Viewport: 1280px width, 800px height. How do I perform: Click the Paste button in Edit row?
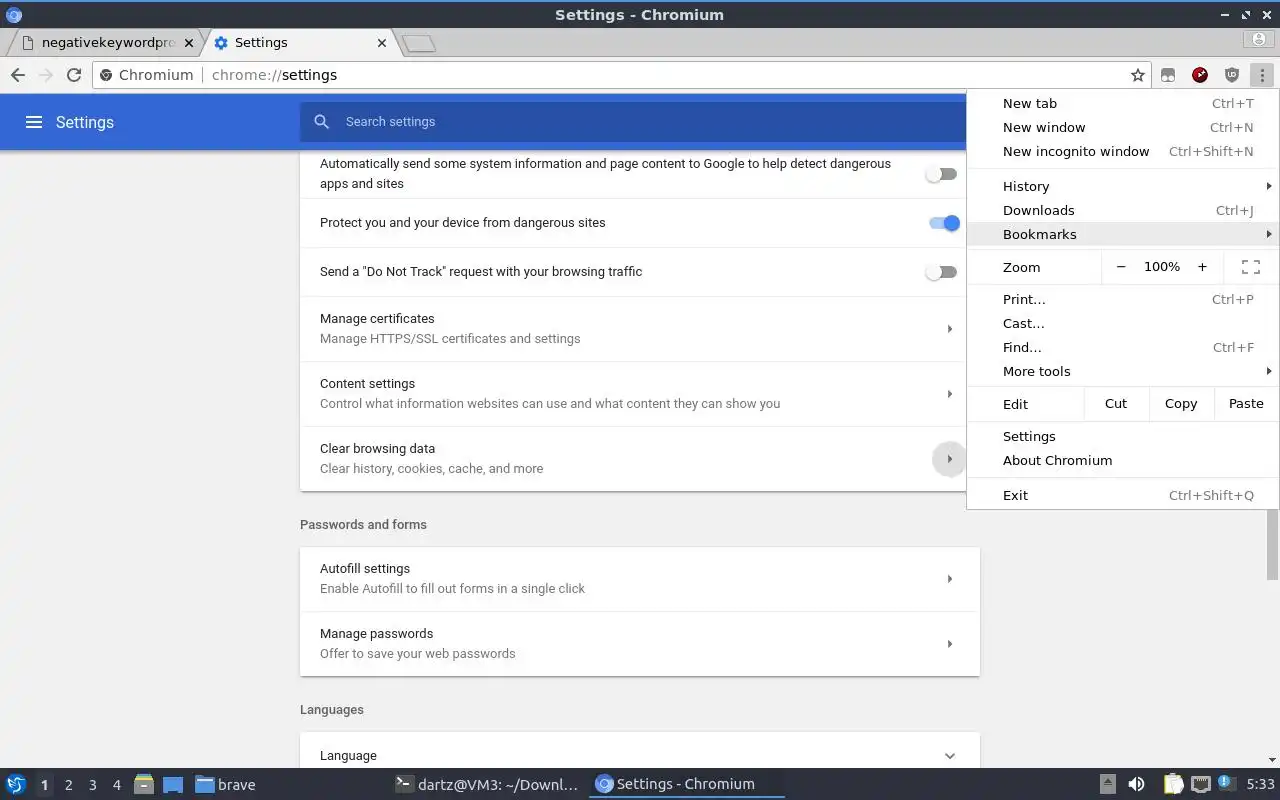tap(1246, 404)
